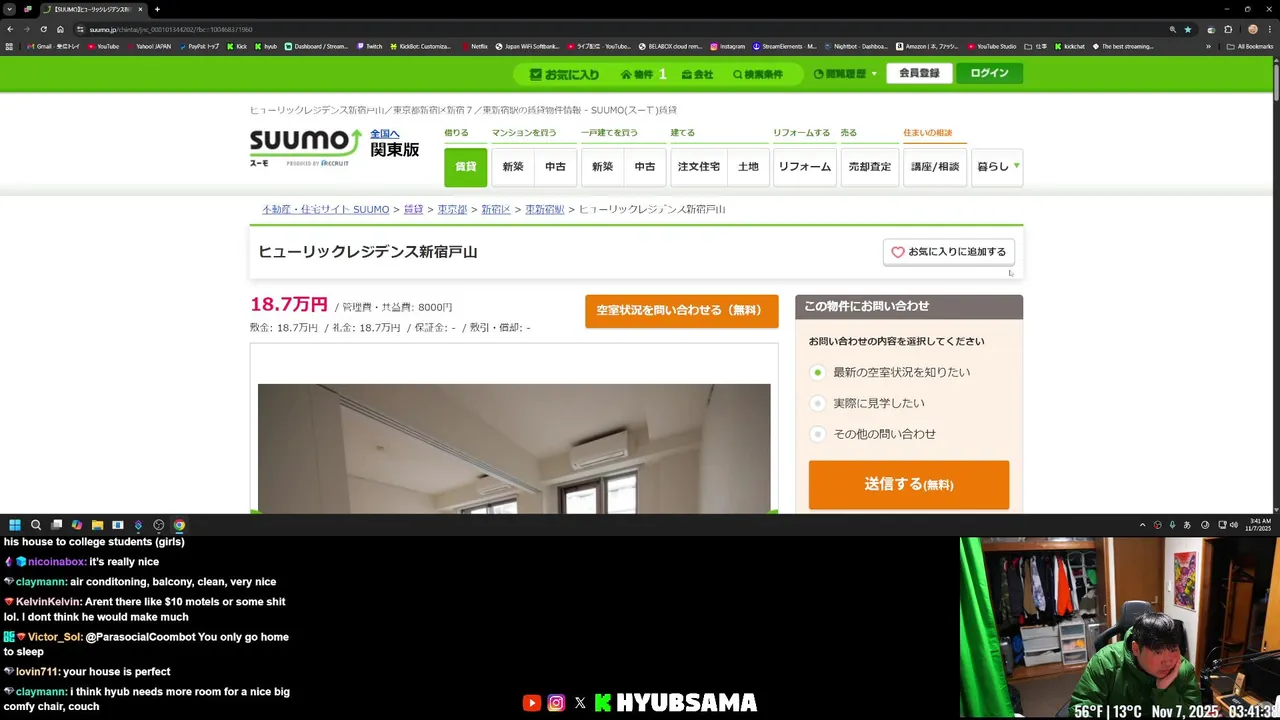Open the お気に入り link in the header
Screen dimensions: 1280x720
coord(565,74)
